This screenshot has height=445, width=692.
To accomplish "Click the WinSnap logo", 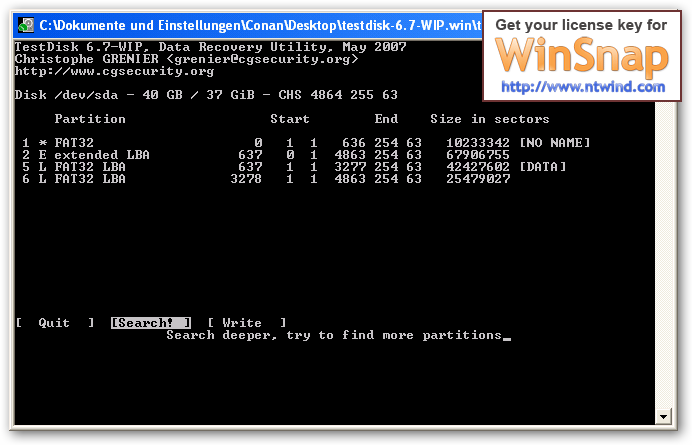I will [x=582, y=55].
